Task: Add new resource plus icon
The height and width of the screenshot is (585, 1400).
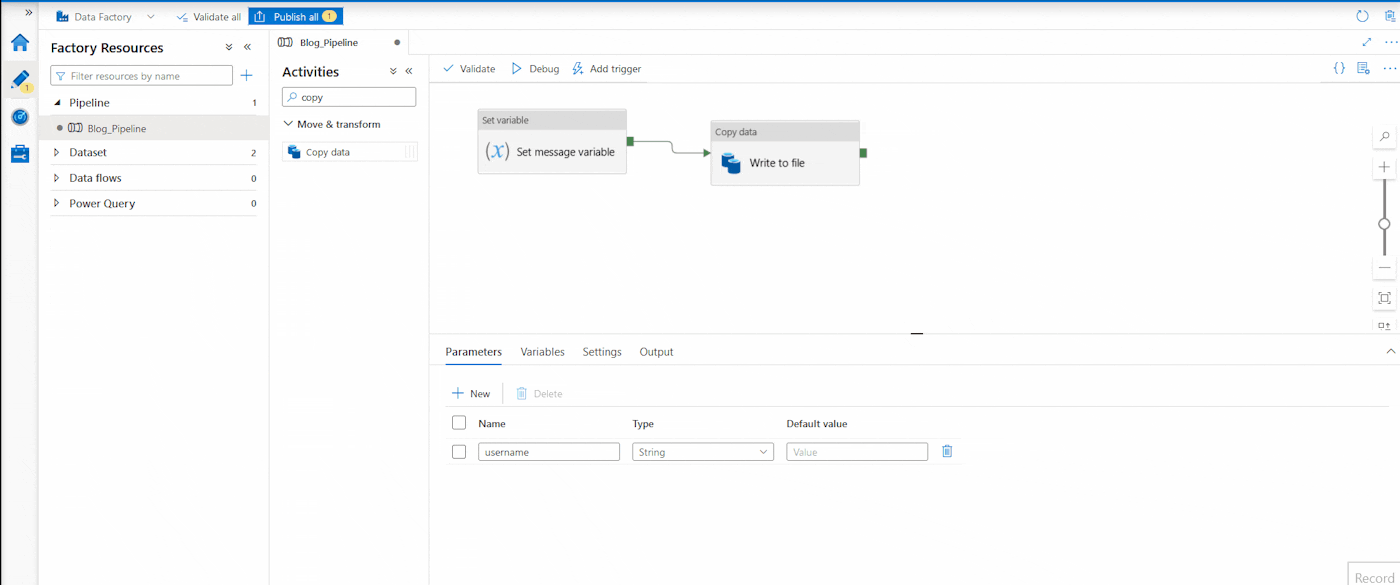Action: coord(247,76)
